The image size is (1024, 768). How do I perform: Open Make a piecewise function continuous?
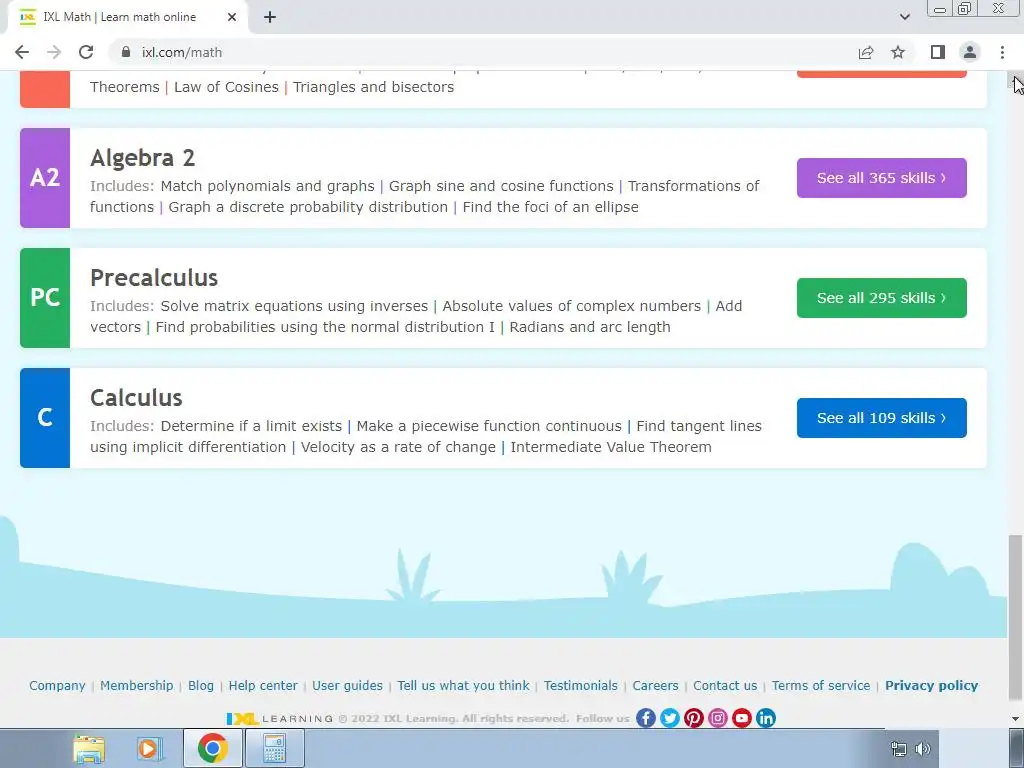(489, 426)
